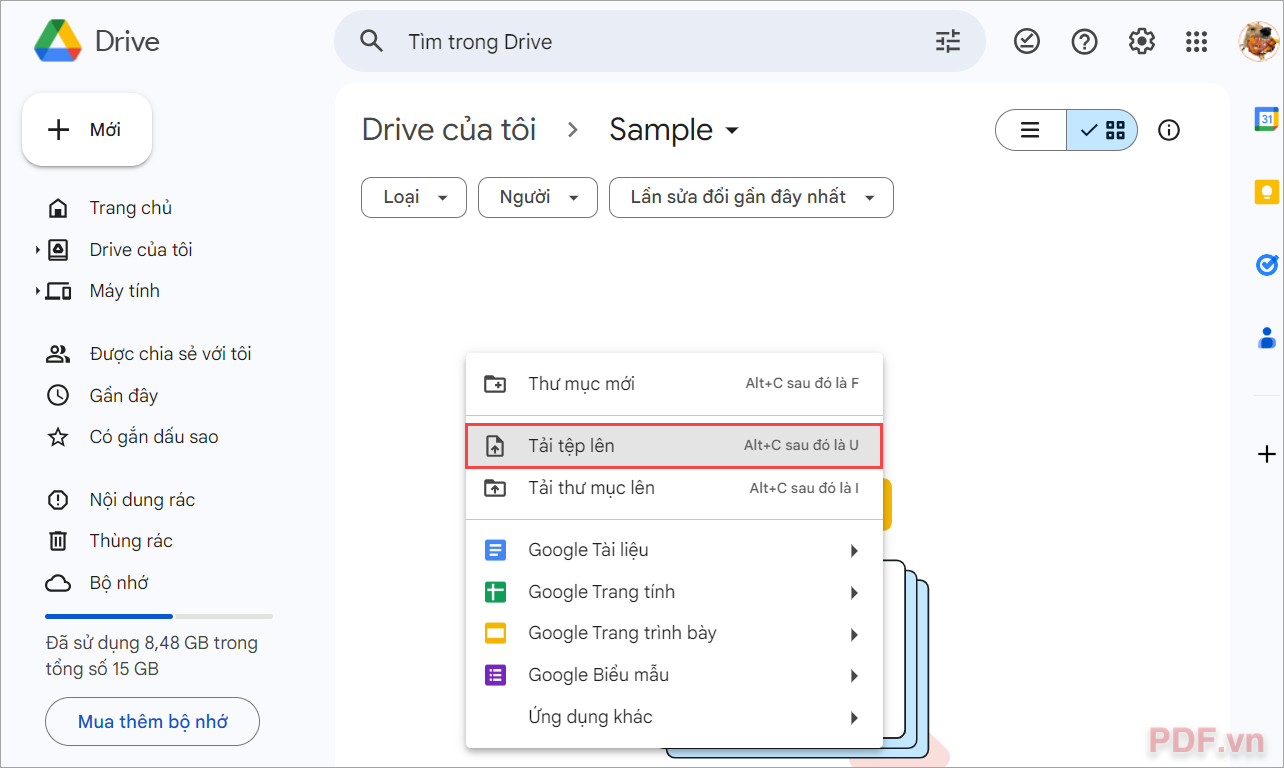Click the Google Drive logo
The height and width of the screenshot is (768, 1284).
tap(58, 41)
